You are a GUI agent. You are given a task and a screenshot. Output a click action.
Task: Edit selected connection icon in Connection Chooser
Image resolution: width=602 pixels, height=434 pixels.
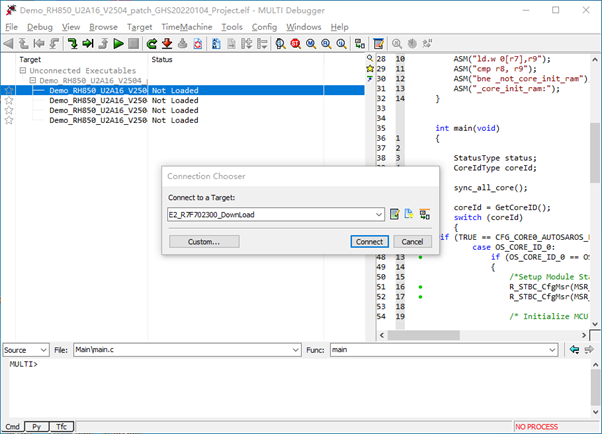[394, 214]
